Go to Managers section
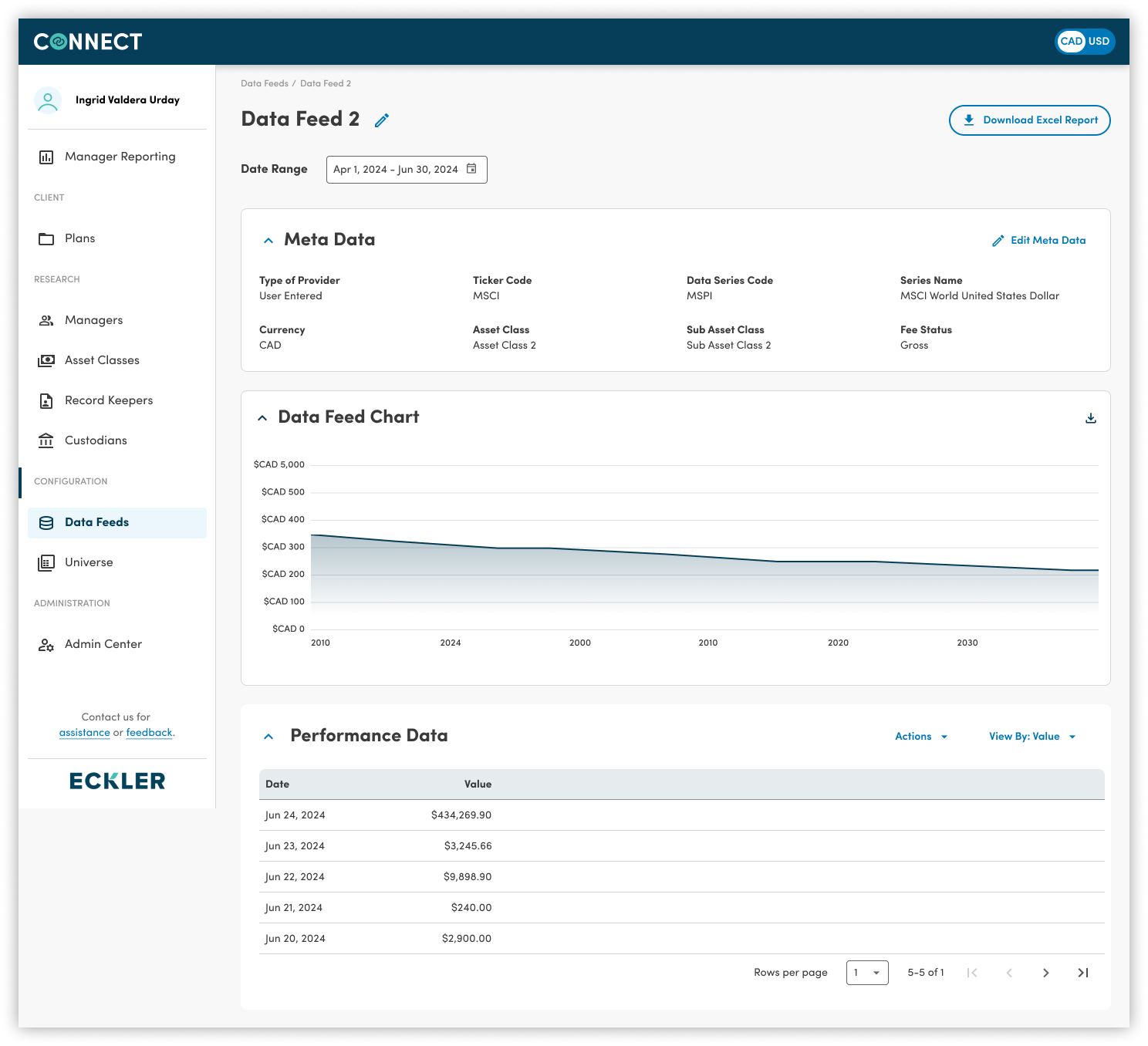The width and height of the screenshot is (1148, 1046). point(93,320)
